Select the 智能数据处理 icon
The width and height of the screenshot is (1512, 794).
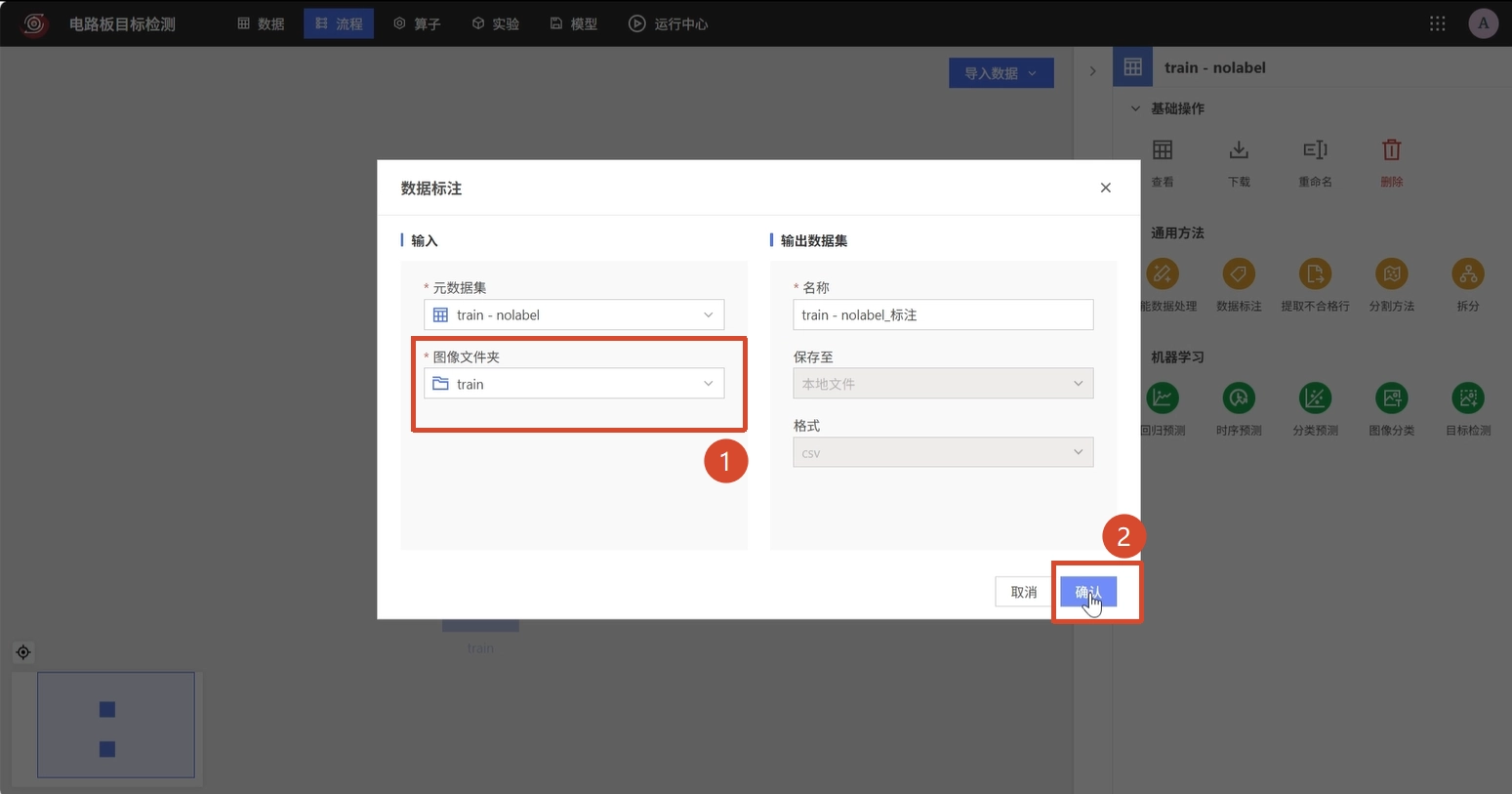click(x=1163, y=274)
